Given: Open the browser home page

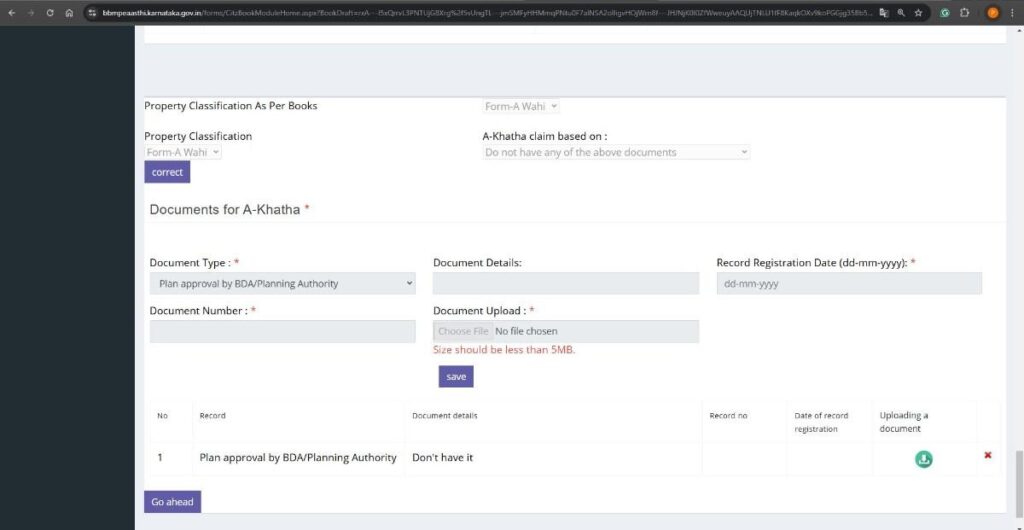Looking at the screenshot, I should [x=69, y=13].
